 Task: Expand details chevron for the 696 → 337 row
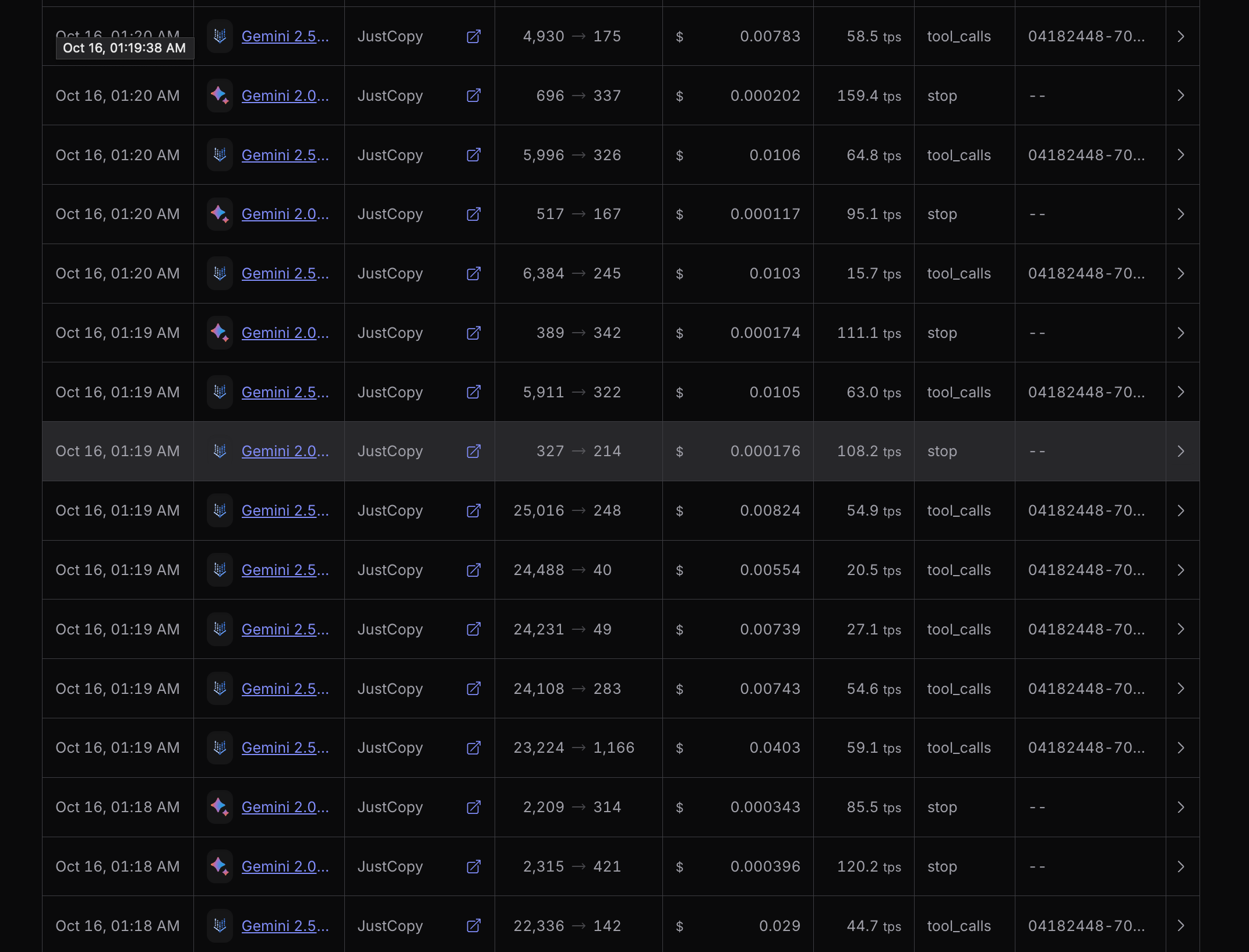click(1181, 96)
